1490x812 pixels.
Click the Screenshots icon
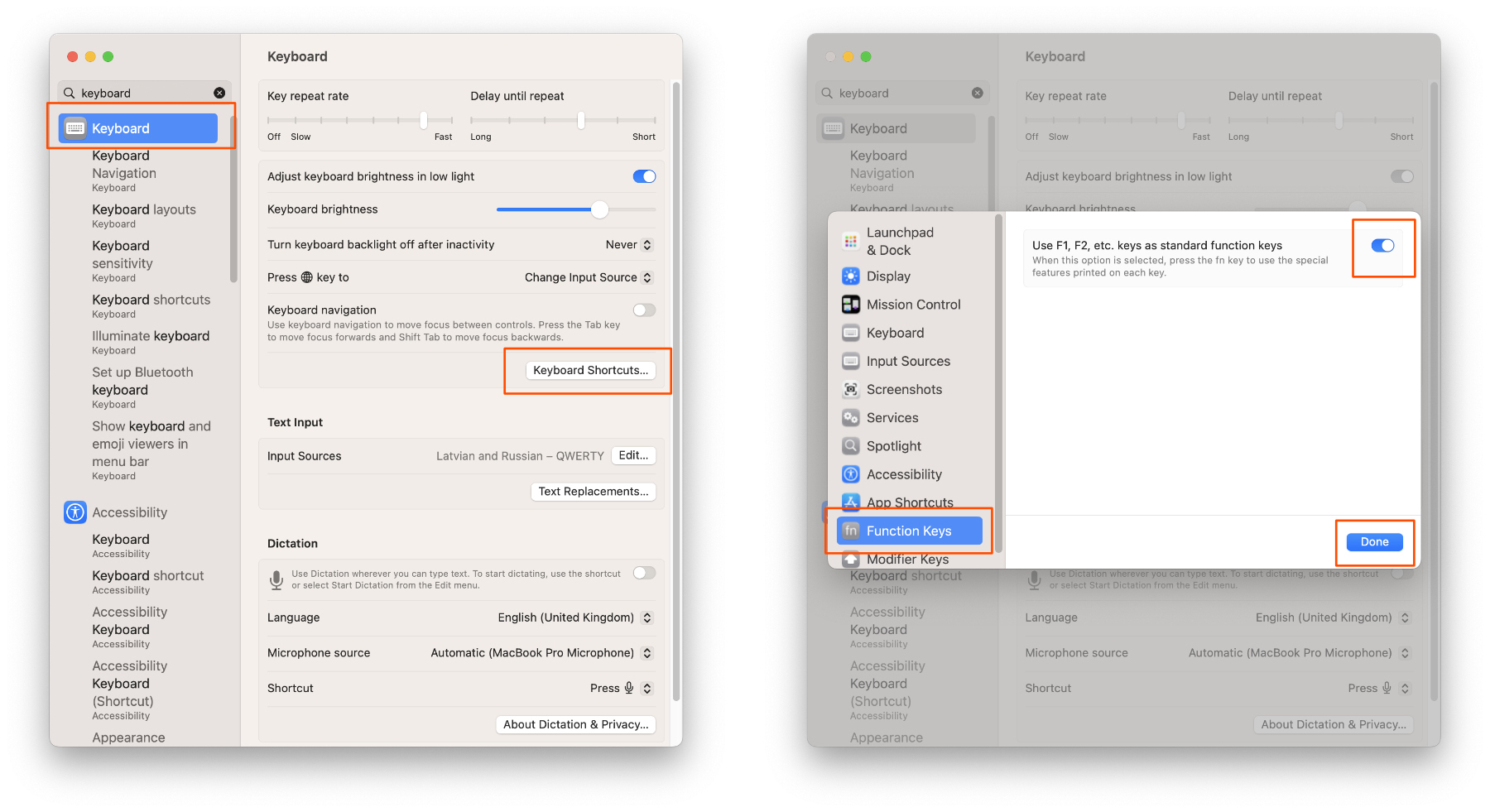point(850,390)
